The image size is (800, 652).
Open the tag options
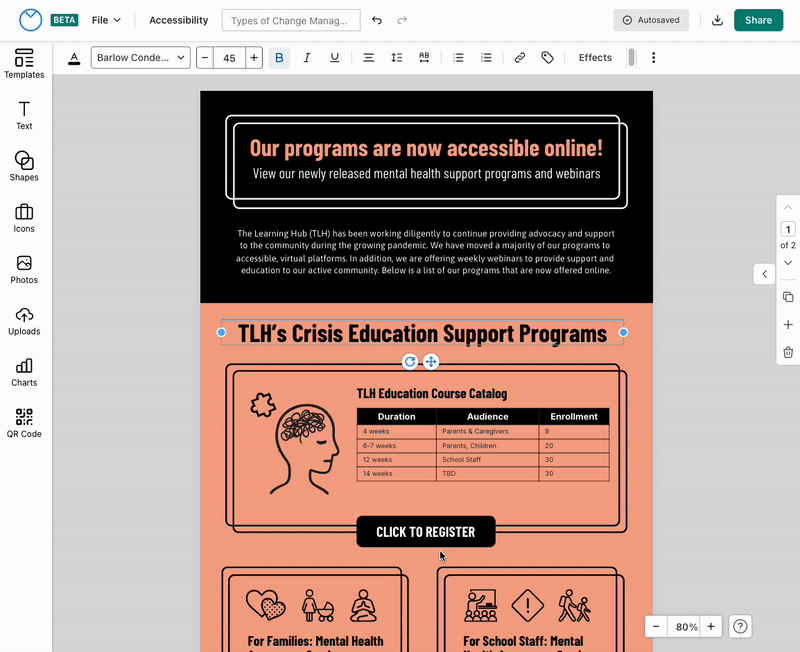tap(547, 58)
